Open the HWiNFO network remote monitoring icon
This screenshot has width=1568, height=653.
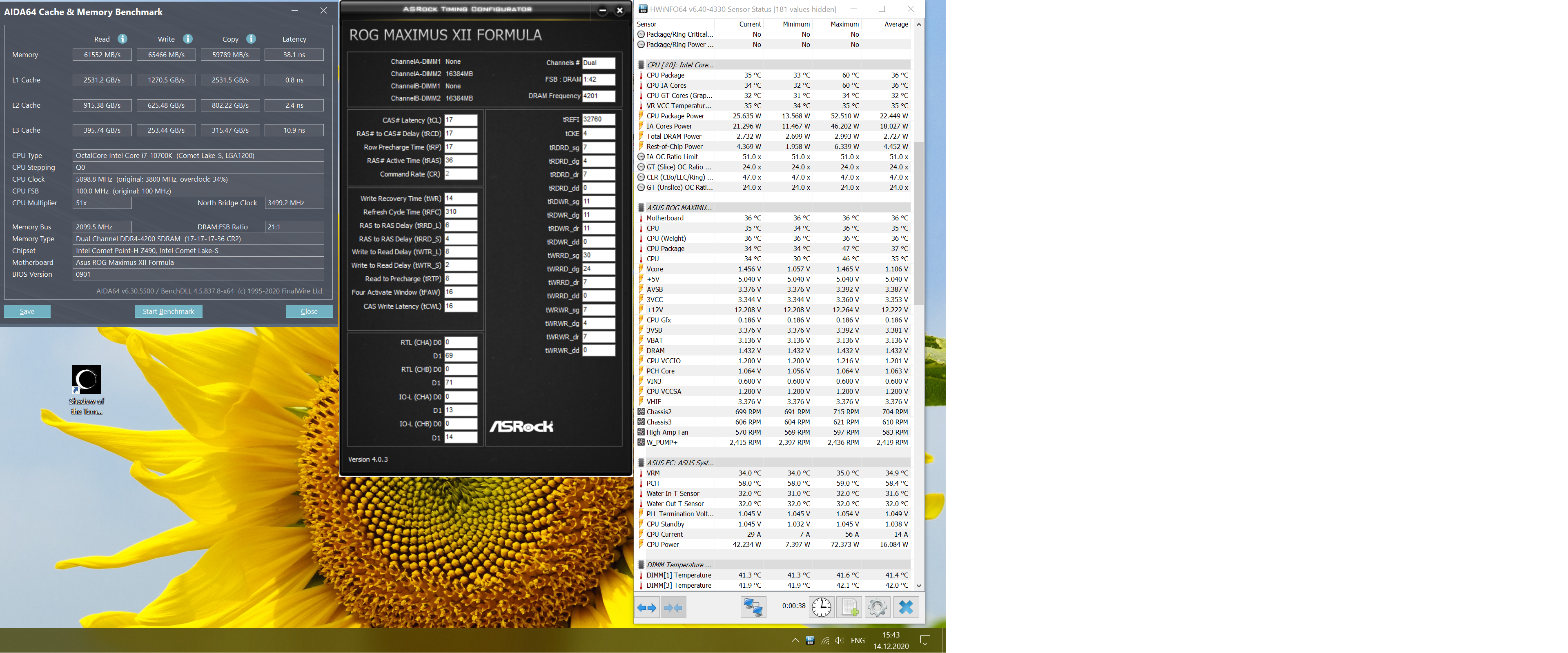pos(753,607)
